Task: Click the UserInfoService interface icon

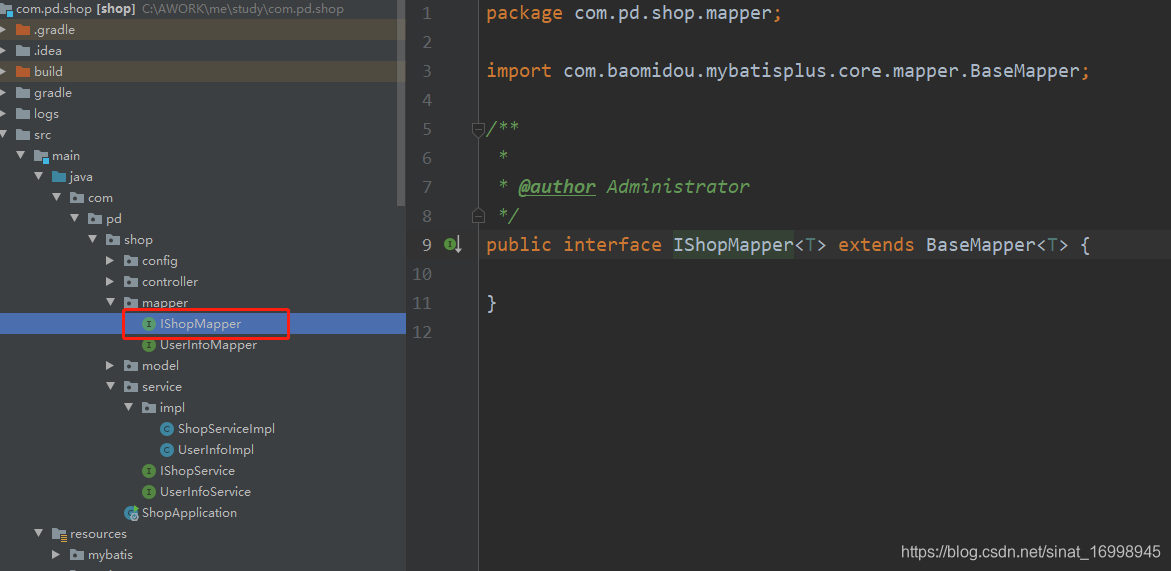Action: 149,492
